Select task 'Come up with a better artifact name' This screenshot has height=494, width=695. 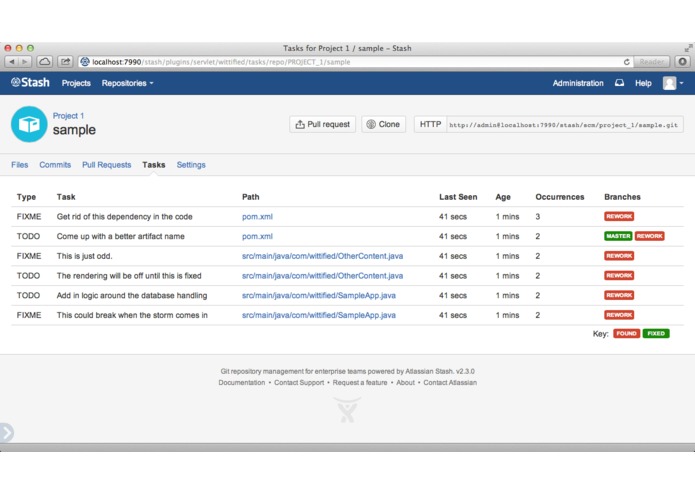[121, 236]
